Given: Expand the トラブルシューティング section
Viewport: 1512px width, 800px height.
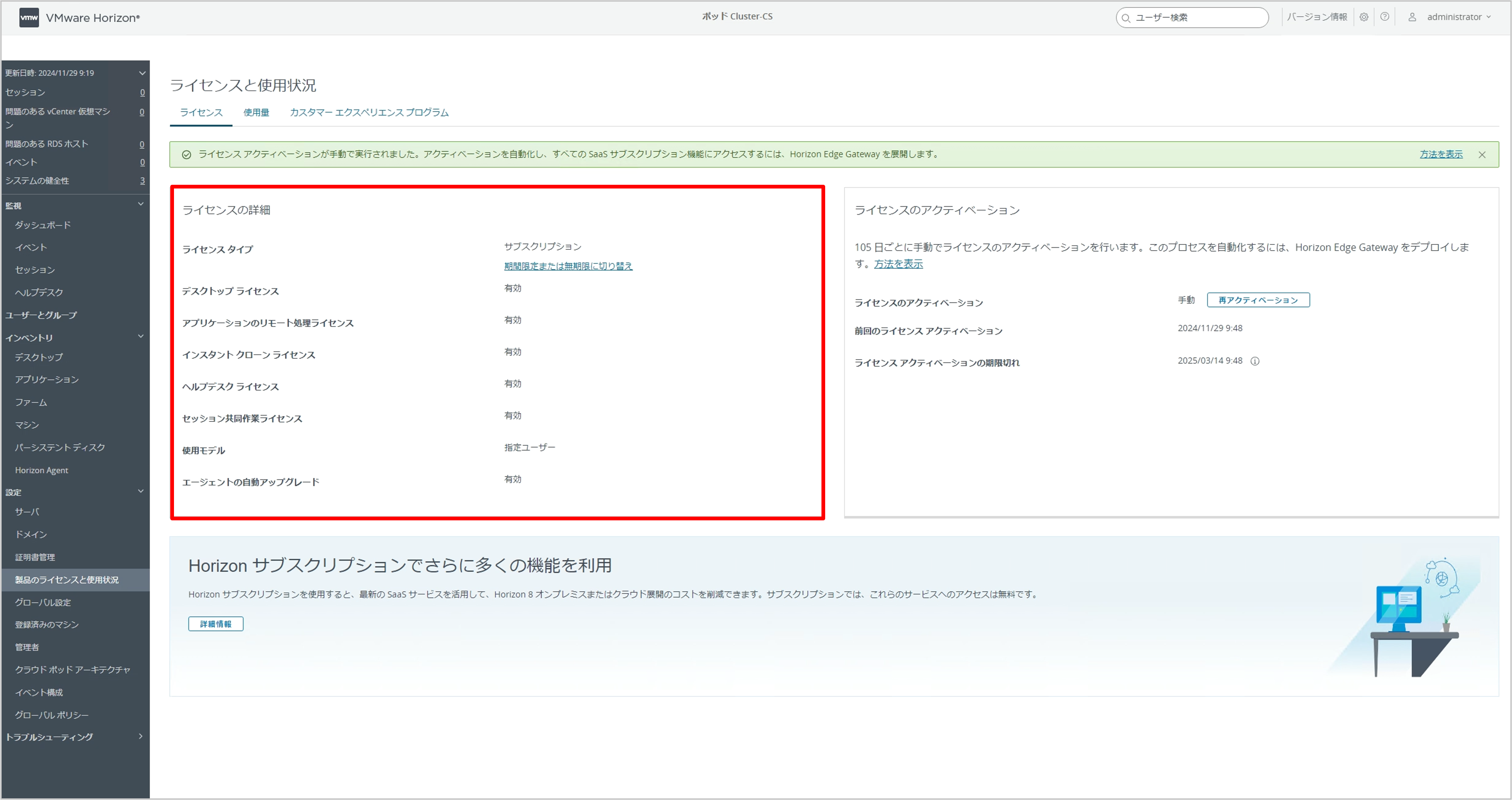Looking at the screenshot, I should [x=141, y=736].
